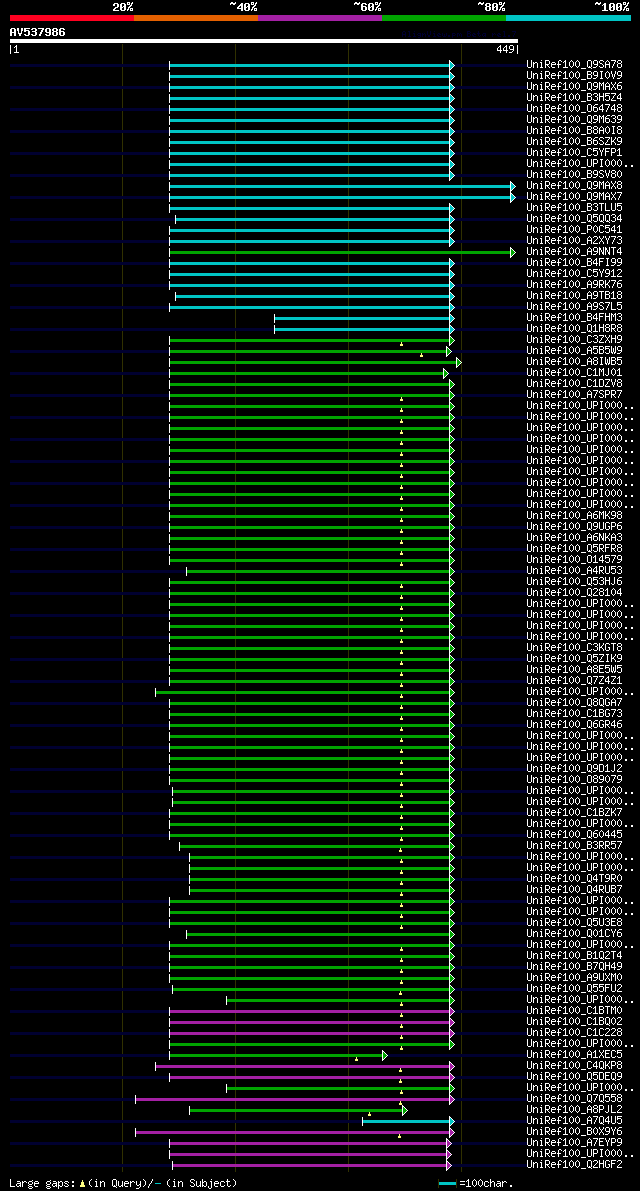Open hit UniRef100_A4RU53
640x1191 pixels.
574,571
